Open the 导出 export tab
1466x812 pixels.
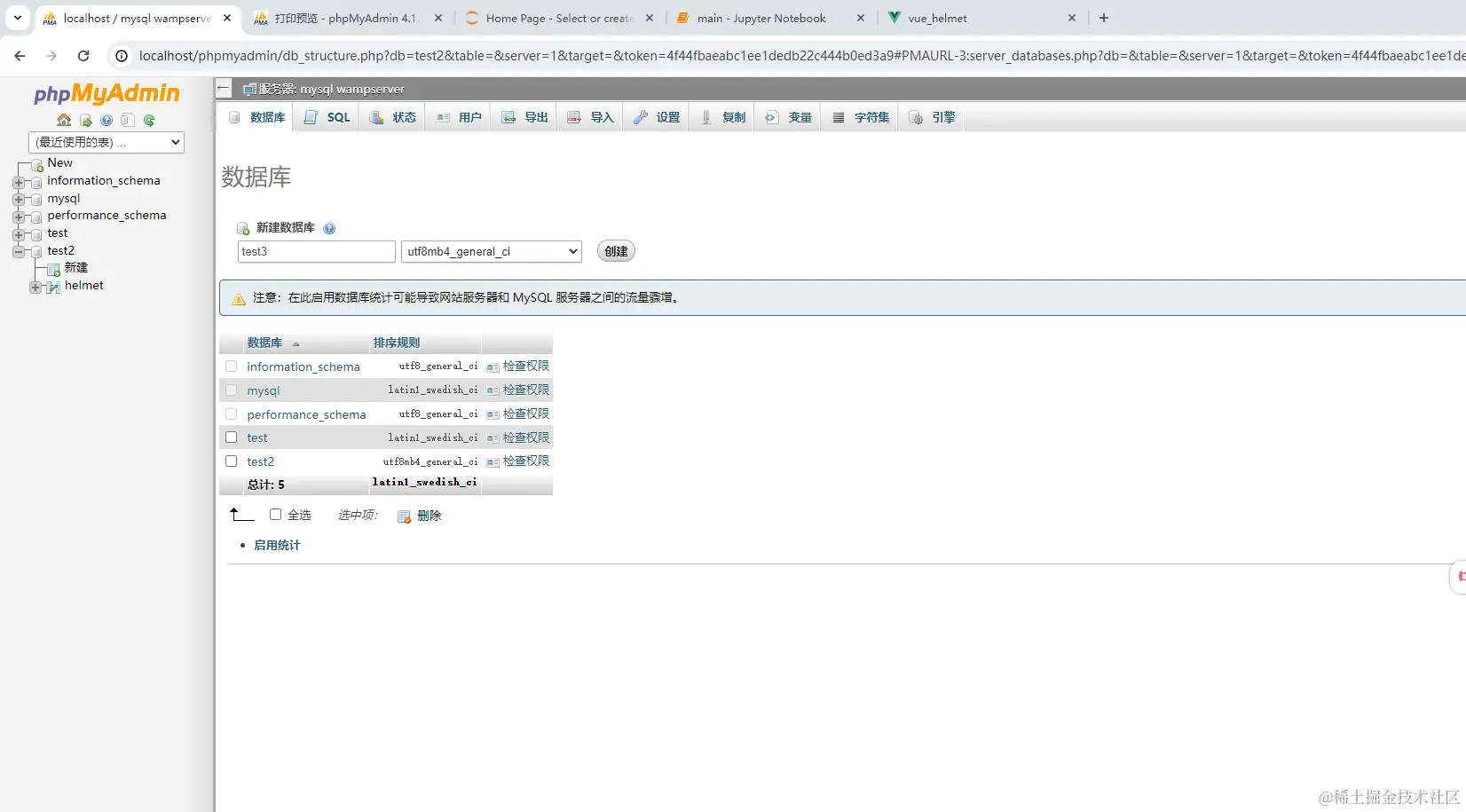pos(524,117)
